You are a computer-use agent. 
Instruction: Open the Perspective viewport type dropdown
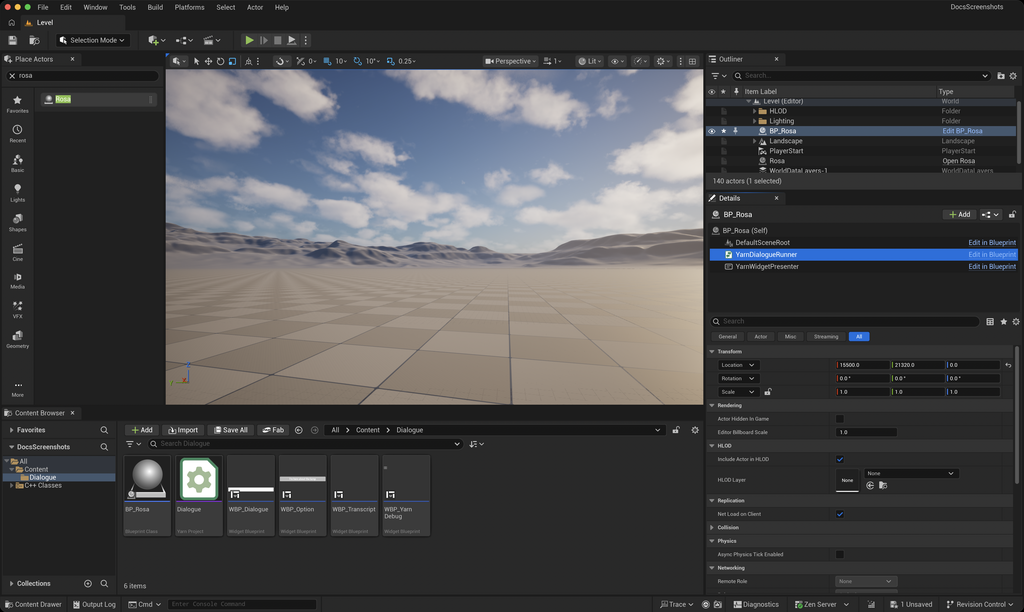point(510,61)
